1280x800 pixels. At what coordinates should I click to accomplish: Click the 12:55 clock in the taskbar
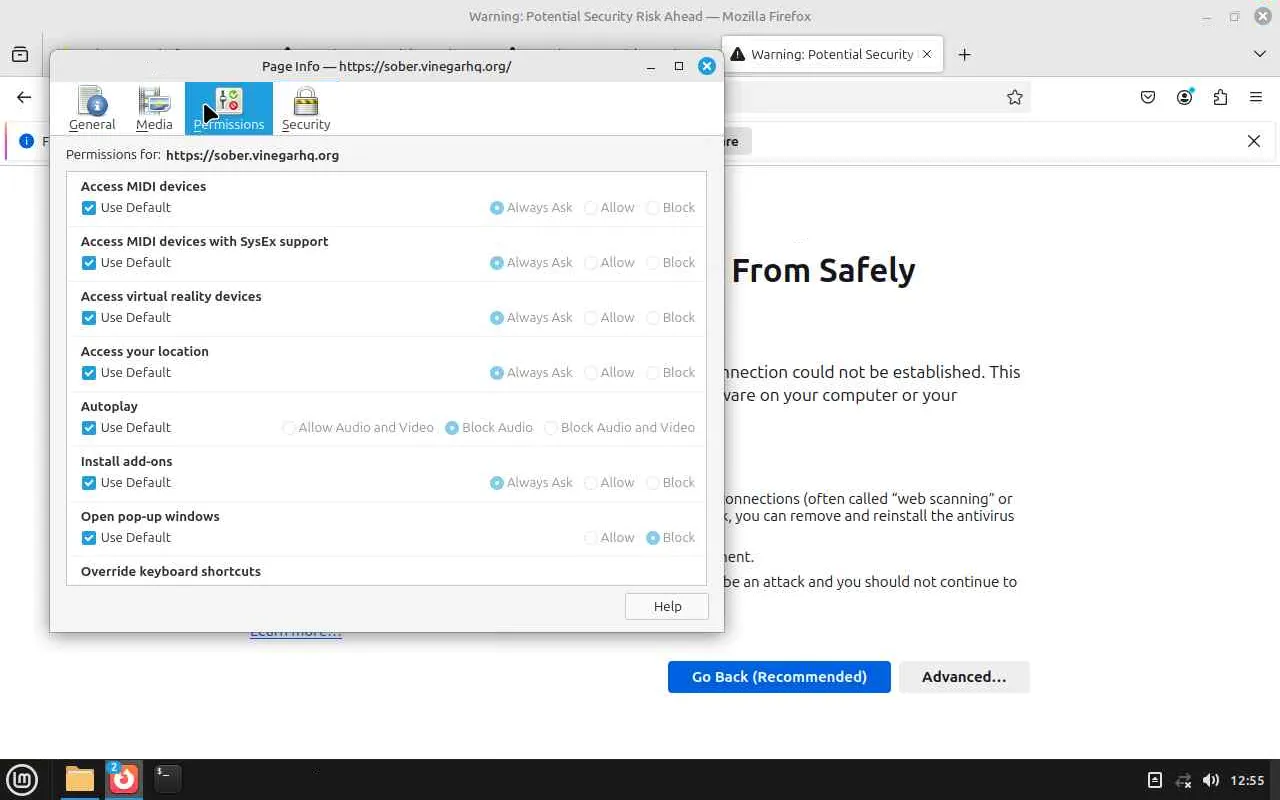[1247, 780]
